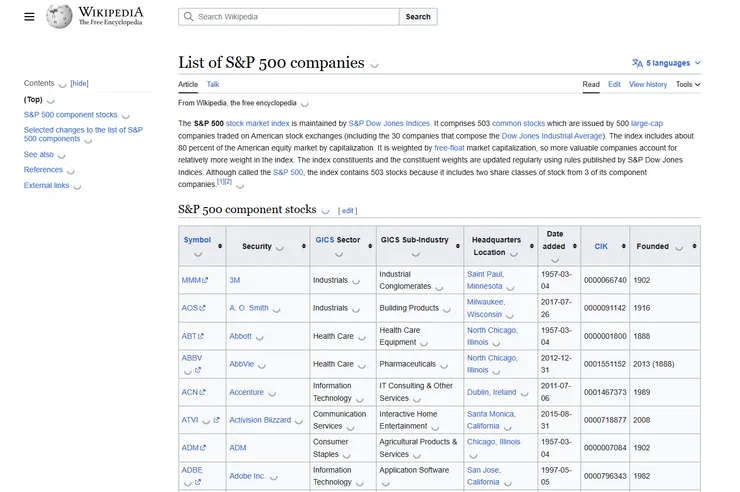This screenshot has height=492, width=740.
Task: Click the Search button
Action: 418,17
